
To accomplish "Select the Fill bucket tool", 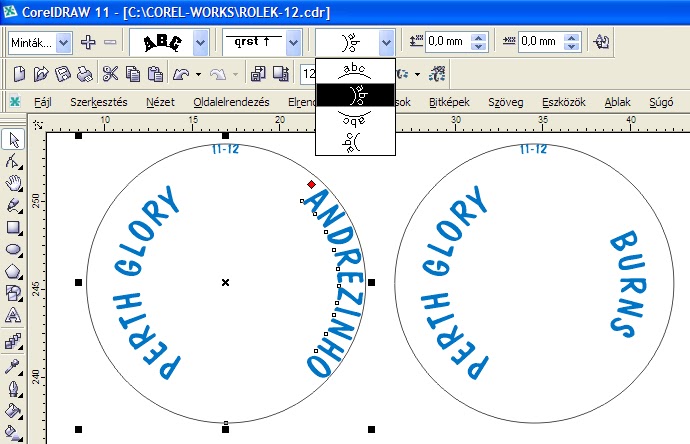I will (x=13, y=411).
